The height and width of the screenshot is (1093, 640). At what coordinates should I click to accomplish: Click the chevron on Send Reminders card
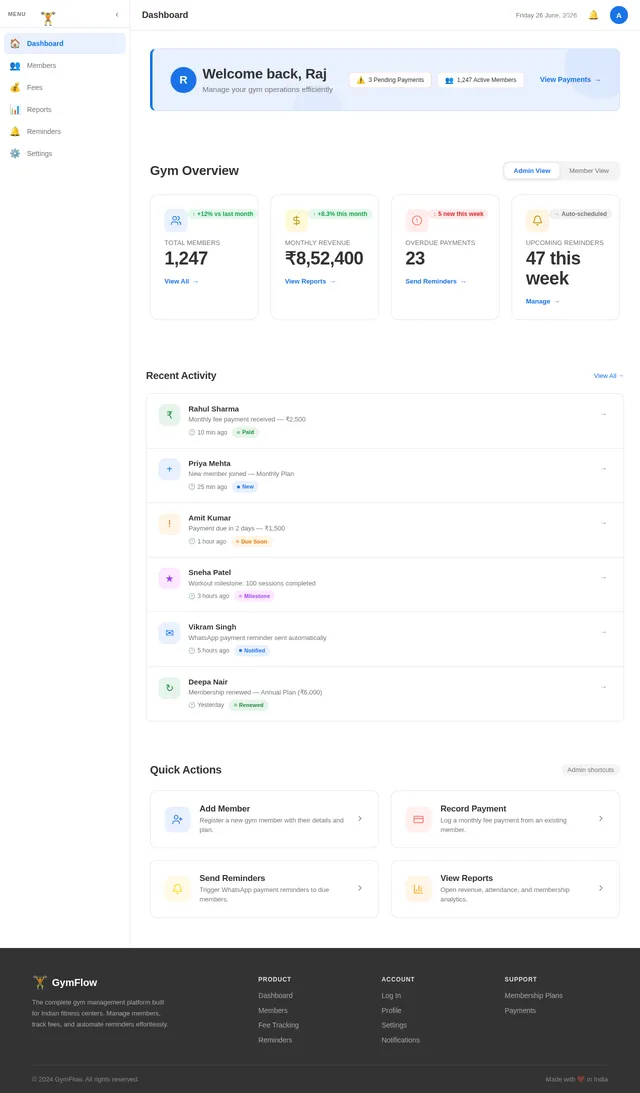[360, 888]
